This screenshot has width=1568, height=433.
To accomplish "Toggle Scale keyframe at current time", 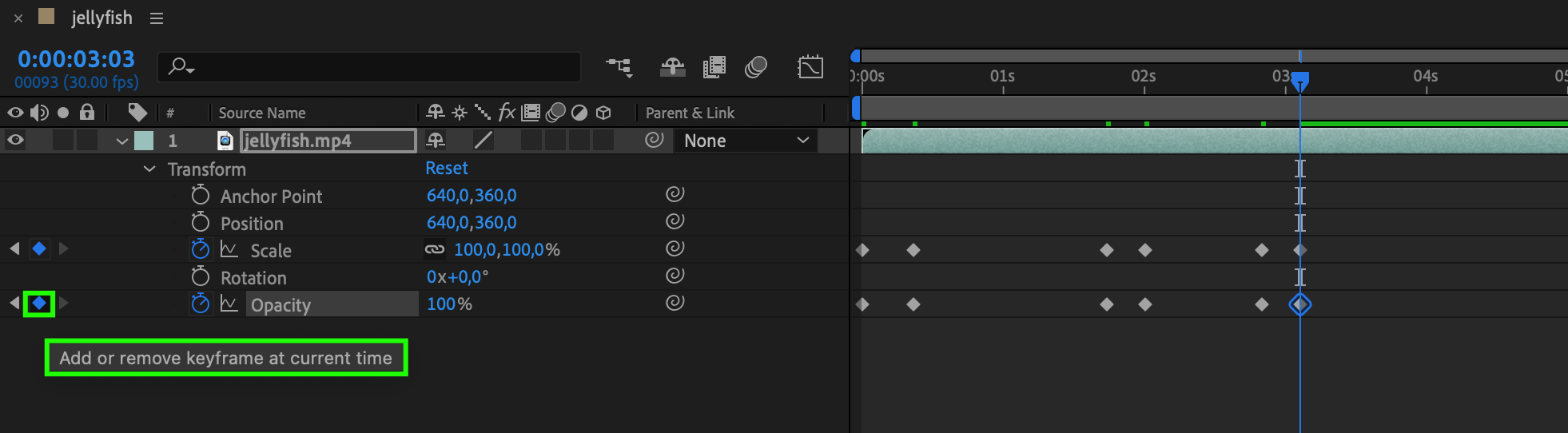I will coord(39,249).
